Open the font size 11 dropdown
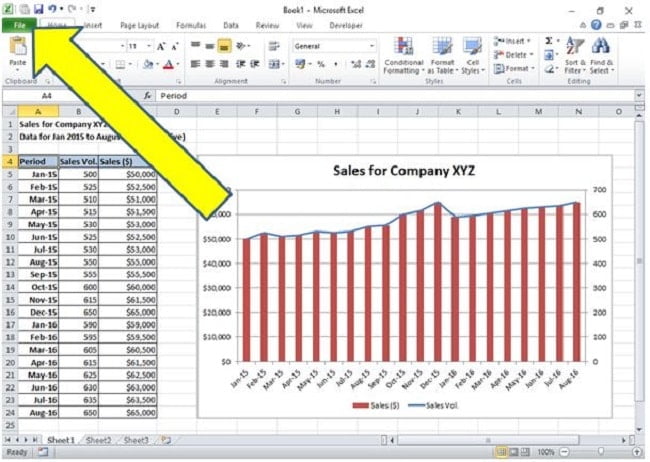Screen dimensions: 650x462 (x=149, y=46)
